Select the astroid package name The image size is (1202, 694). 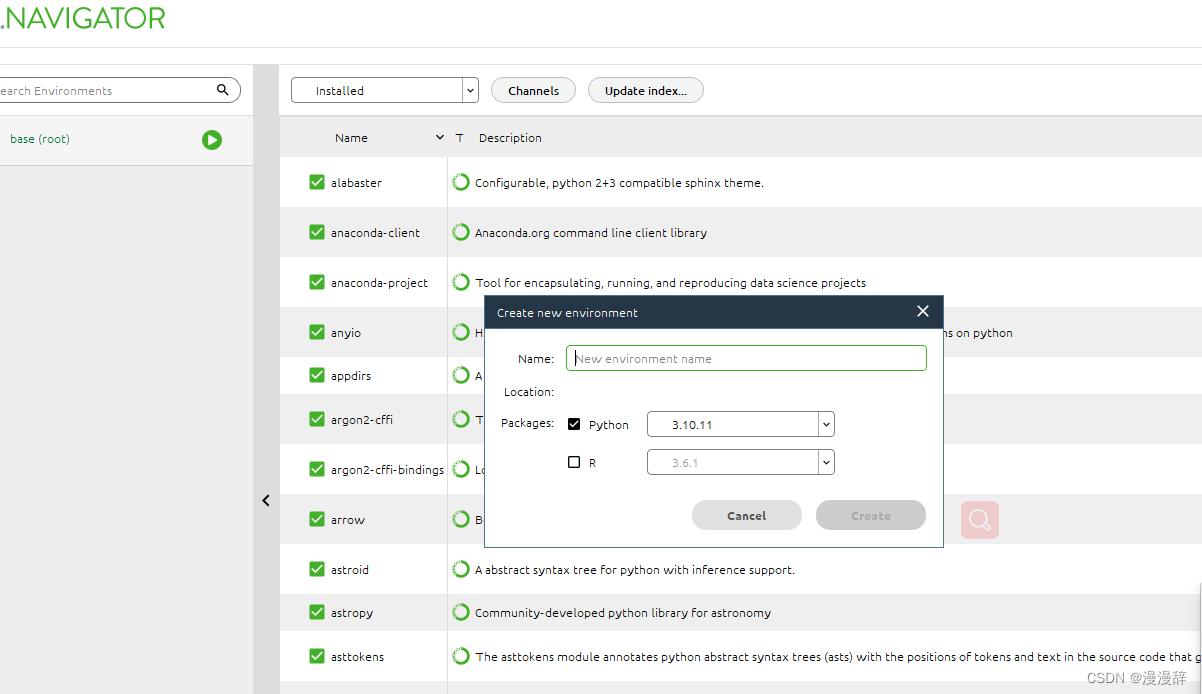[350, 570]
